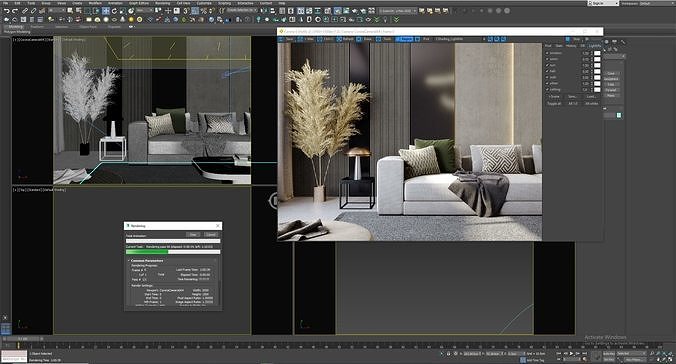The height and width of the screenshot is (364, 676).
Task: Open the Sign In dropdown
Action: click(604, 3)
